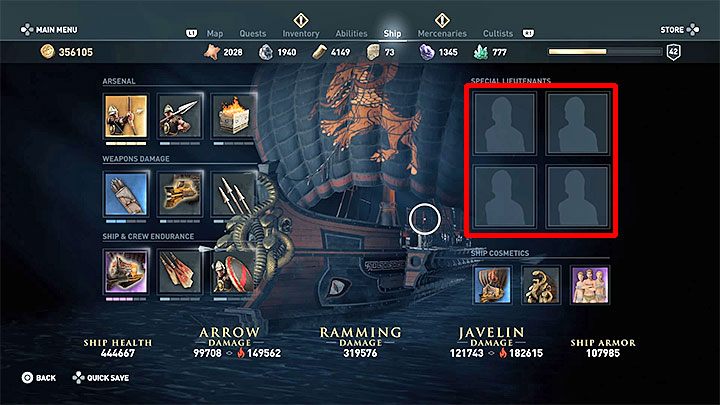Select the fire brazier arsenal upgrade
Viewport: 720px width, 405px height.
coord(233,116)
